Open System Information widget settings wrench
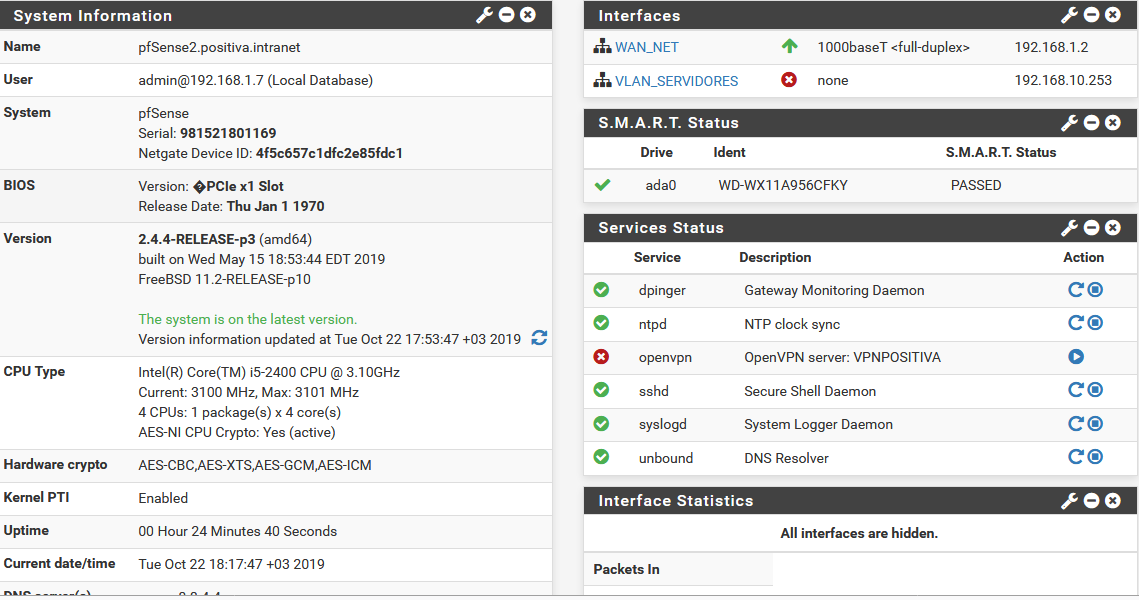This screenshot has width=1139, height=600. 485,15
